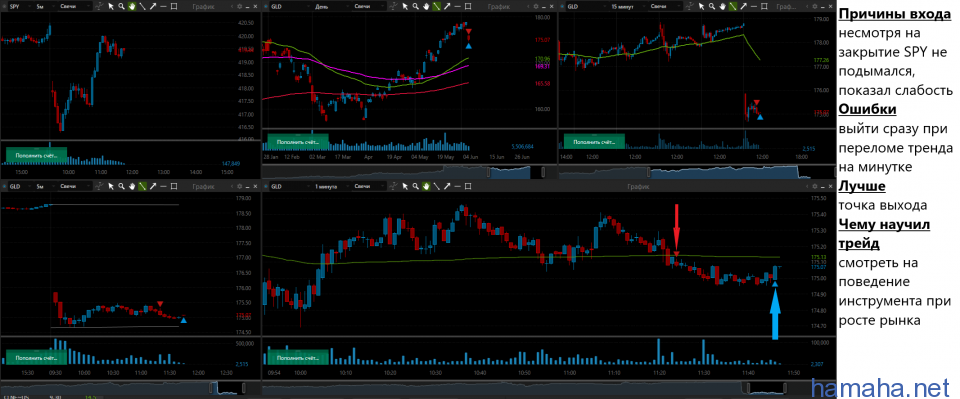
Task: Open settings gear of GLD daily chart
Action: point(536,6)
